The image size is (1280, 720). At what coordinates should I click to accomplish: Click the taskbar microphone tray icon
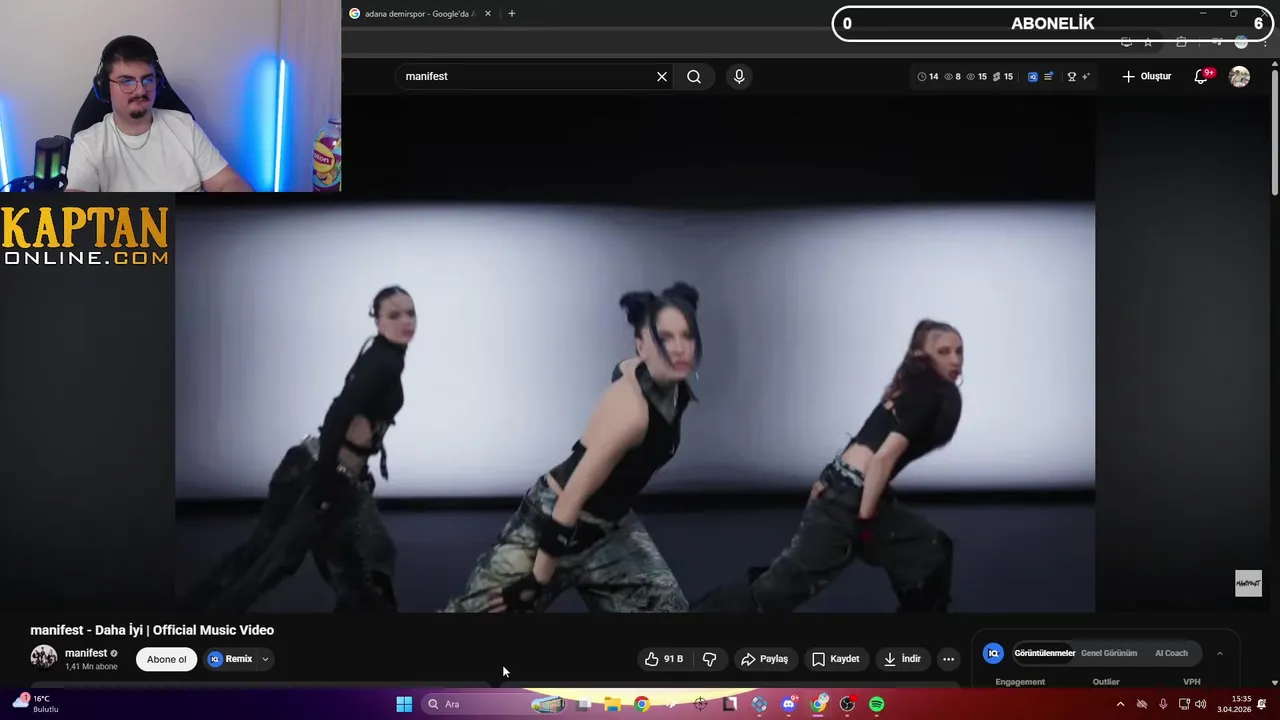coord(1162,704)
